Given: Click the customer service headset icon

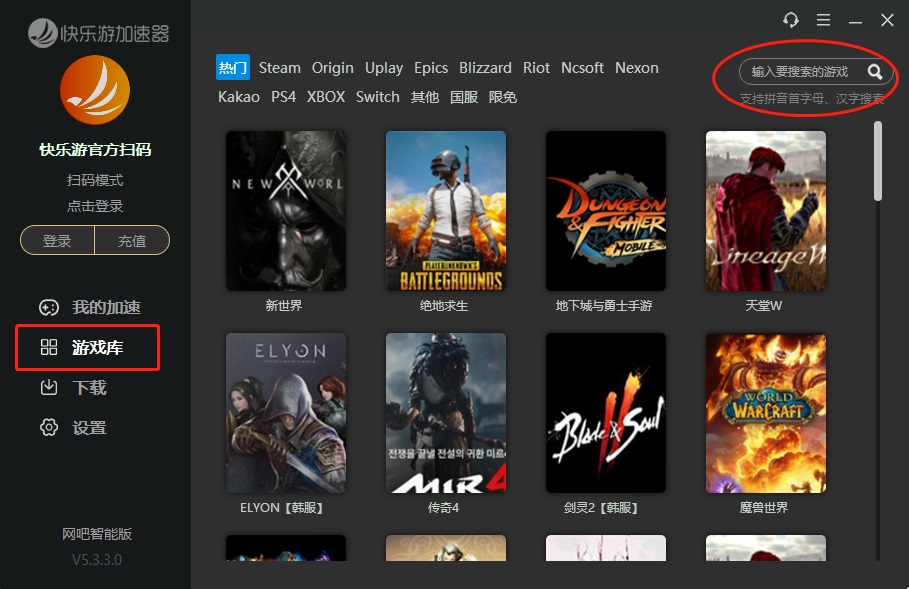Looking at the screenshot, I should (x=791, y=20).
